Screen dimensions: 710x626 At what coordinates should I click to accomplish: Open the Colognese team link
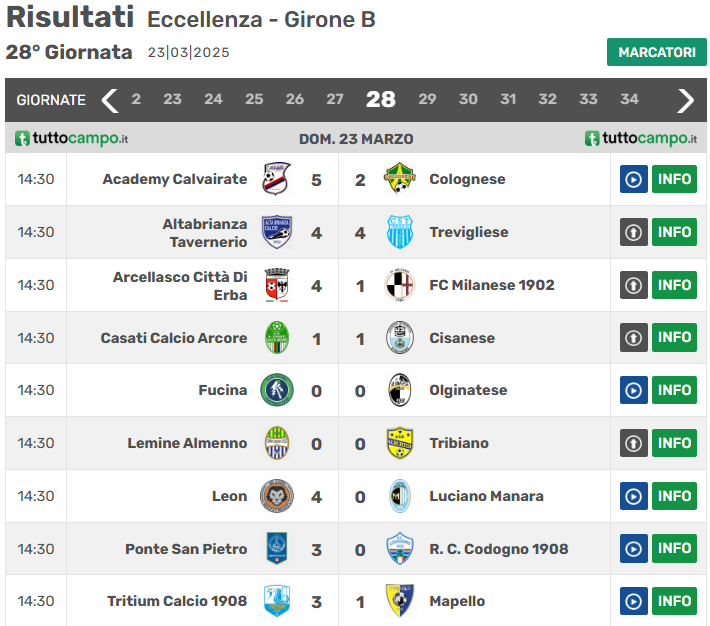tap(467, 179)
